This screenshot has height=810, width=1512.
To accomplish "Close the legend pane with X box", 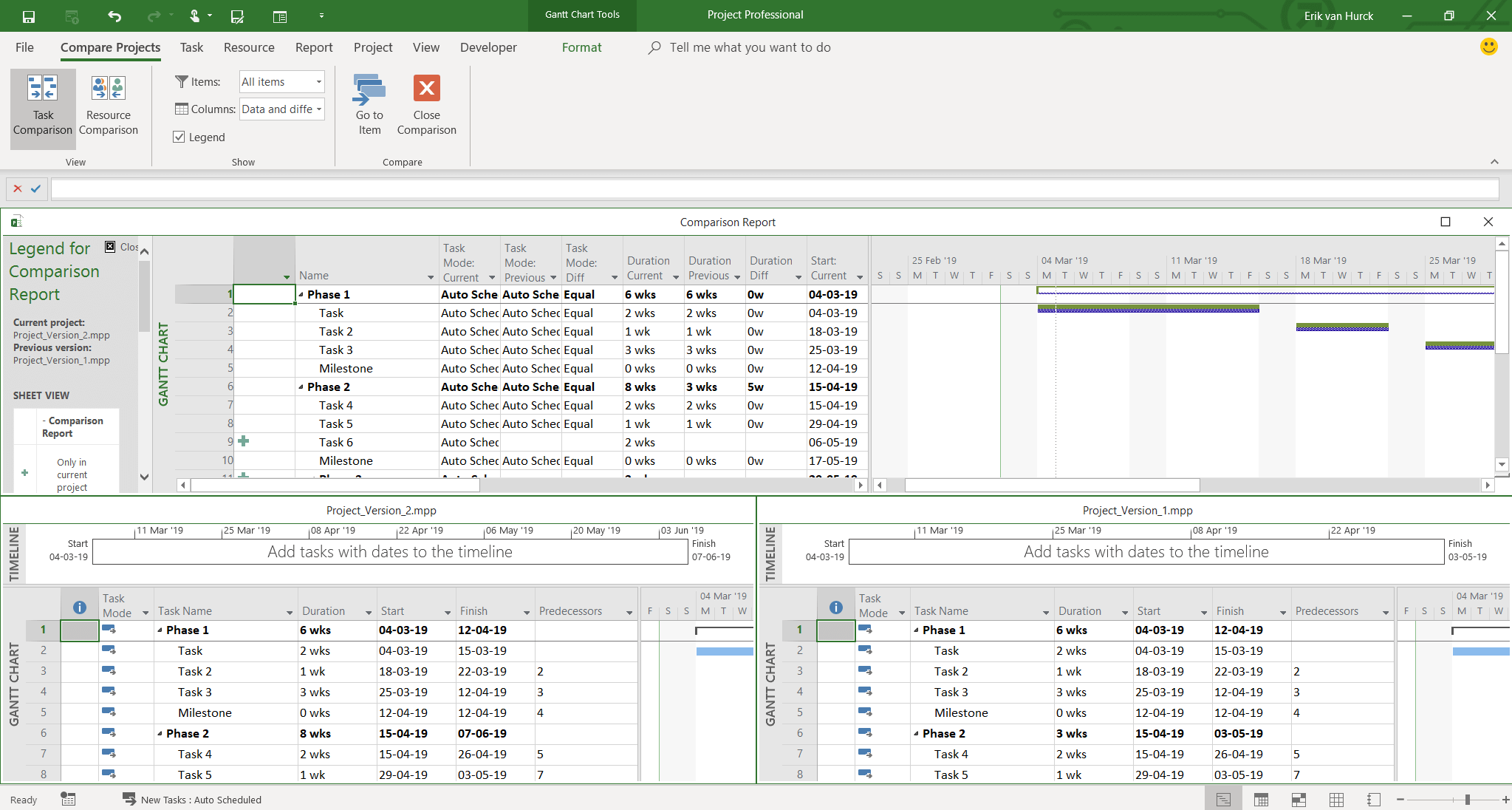I will (110, 247).
